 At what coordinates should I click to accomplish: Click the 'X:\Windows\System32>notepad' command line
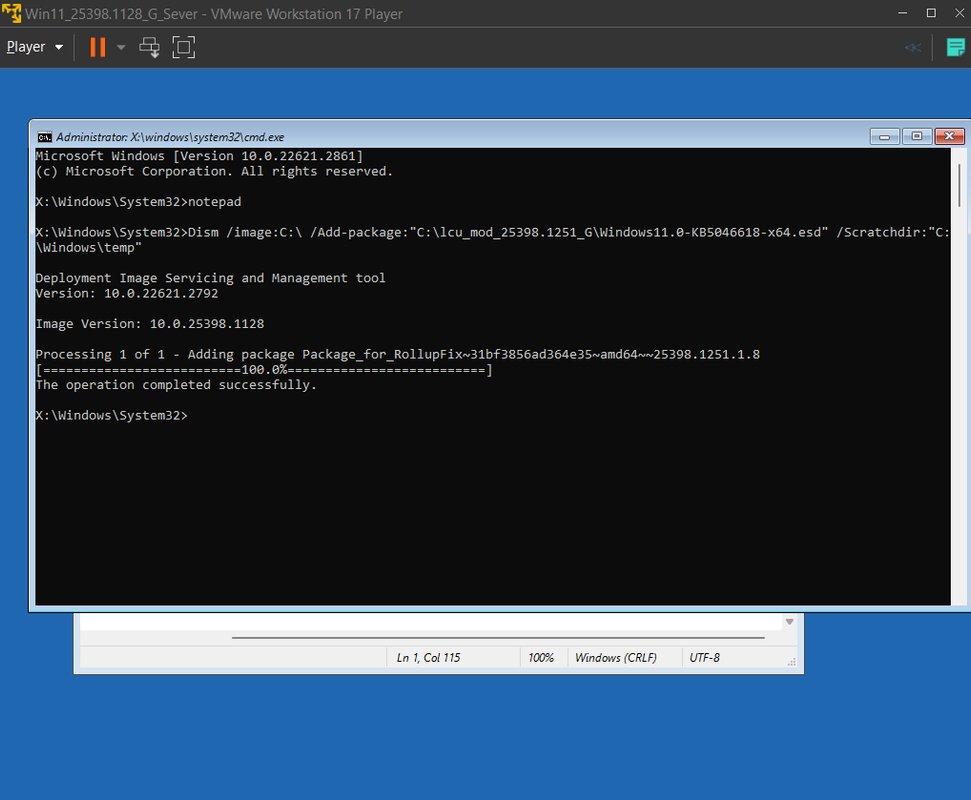point(138,202)
